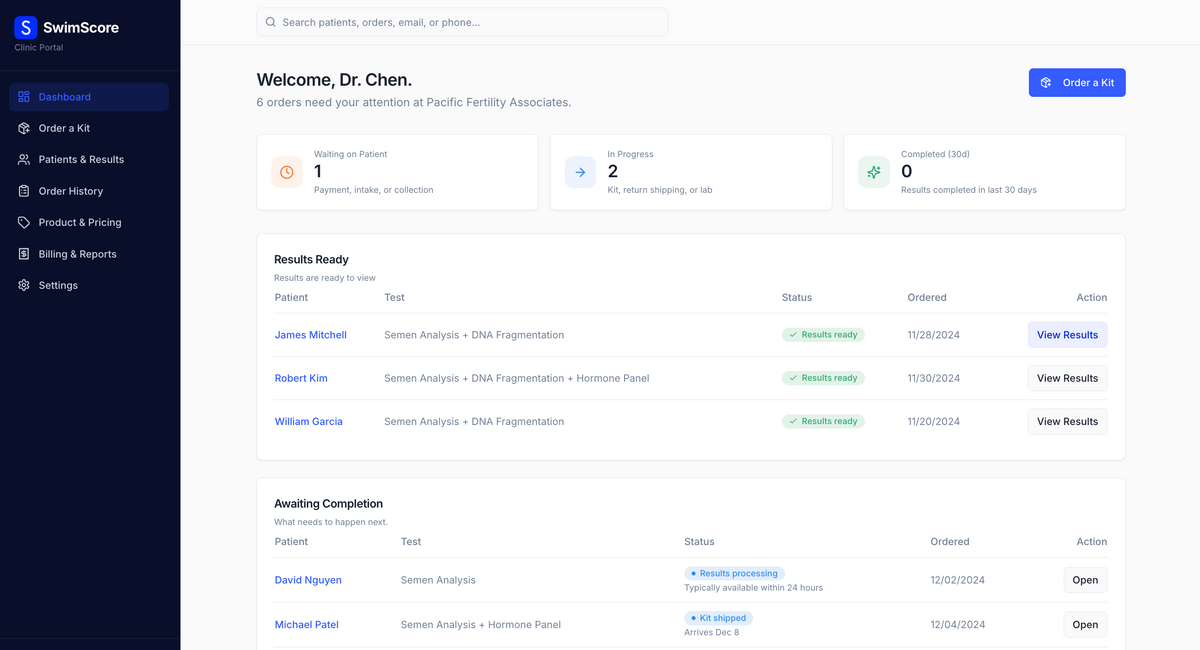This screenshot has width=1200, height=650.
Task: Click the Results processing status badge
Action: 734,573
